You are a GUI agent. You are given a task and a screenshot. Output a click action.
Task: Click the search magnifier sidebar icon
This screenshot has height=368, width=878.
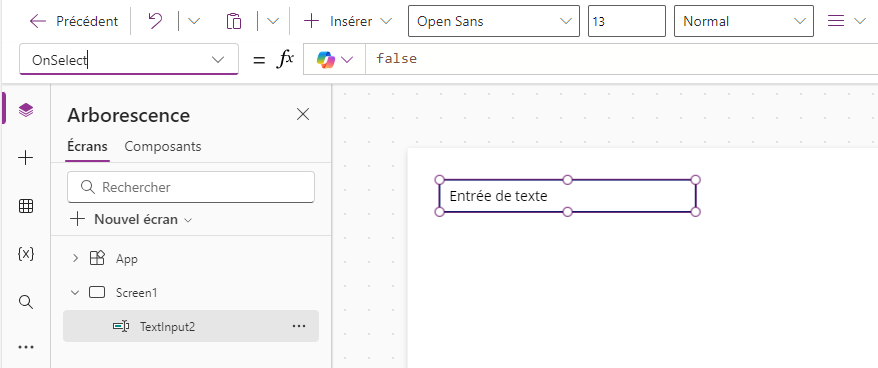[26, 302]
